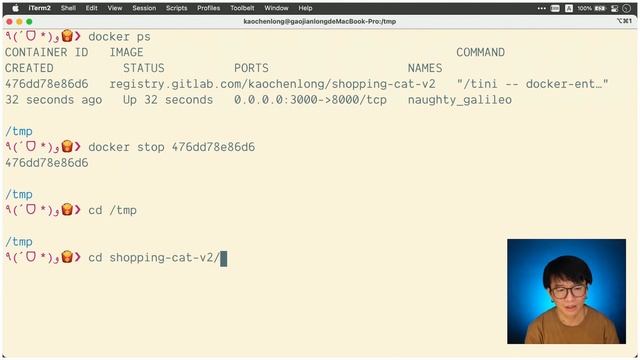Open the Edit menu
Viewport: 640px width, 360px height.
(91, 8)
